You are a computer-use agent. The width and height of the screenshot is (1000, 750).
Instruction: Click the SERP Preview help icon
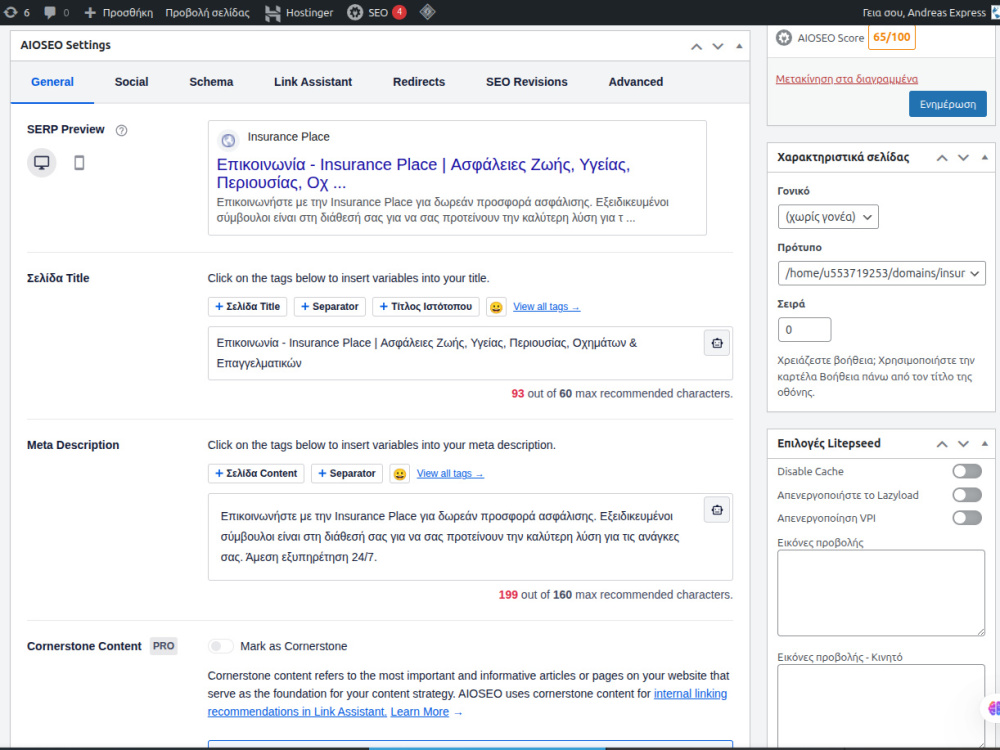[121, 130]
